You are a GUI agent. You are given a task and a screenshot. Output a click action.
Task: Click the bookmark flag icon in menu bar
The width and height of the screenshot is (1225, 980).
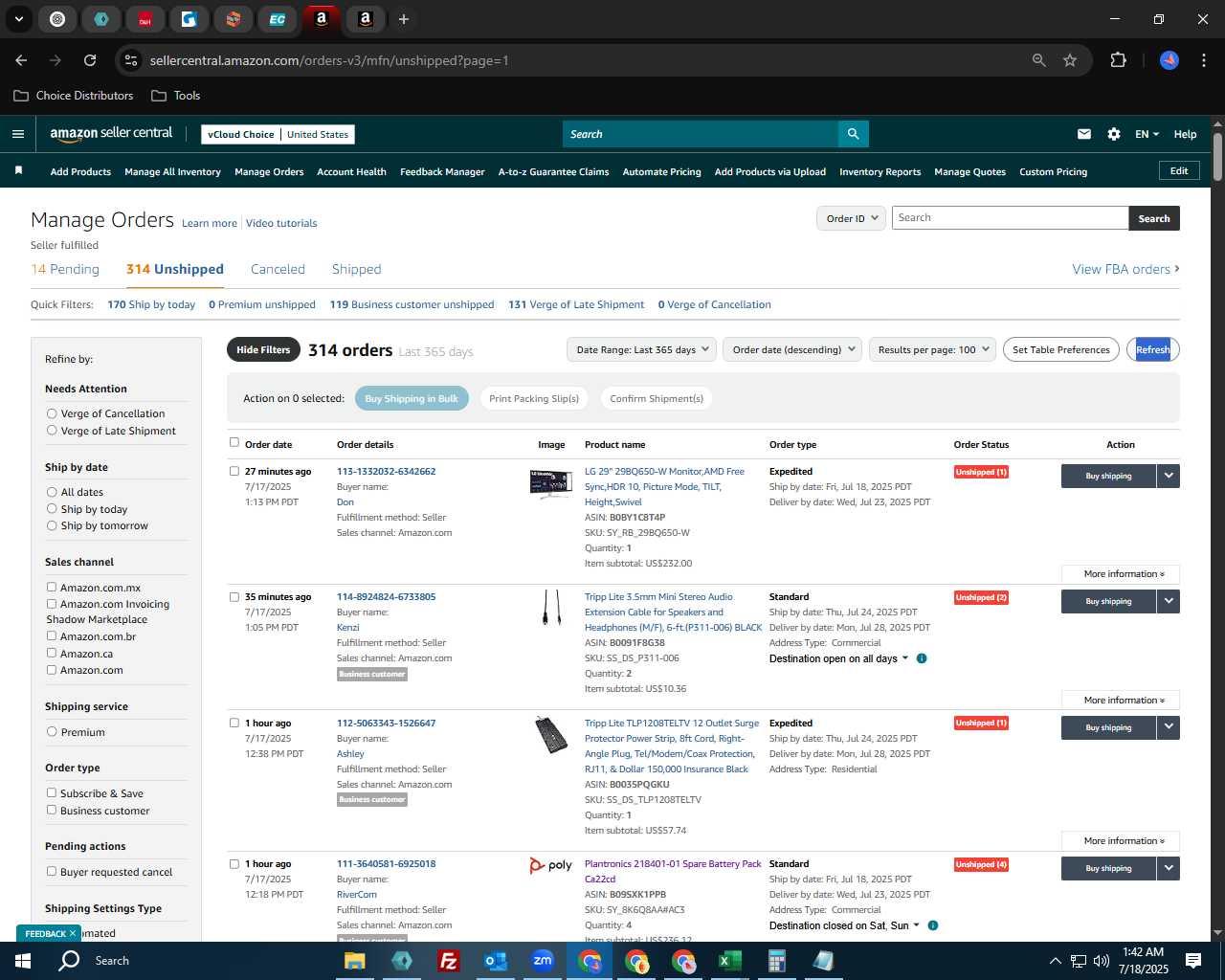(18, 170)
